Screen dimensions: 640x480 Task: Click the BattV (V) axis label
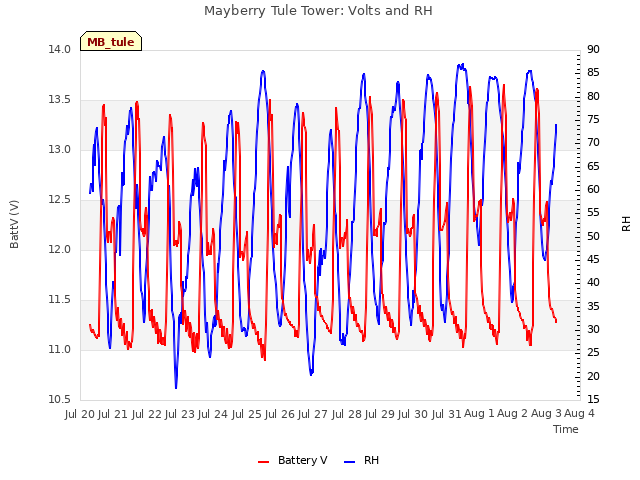(x=14, y=224)
